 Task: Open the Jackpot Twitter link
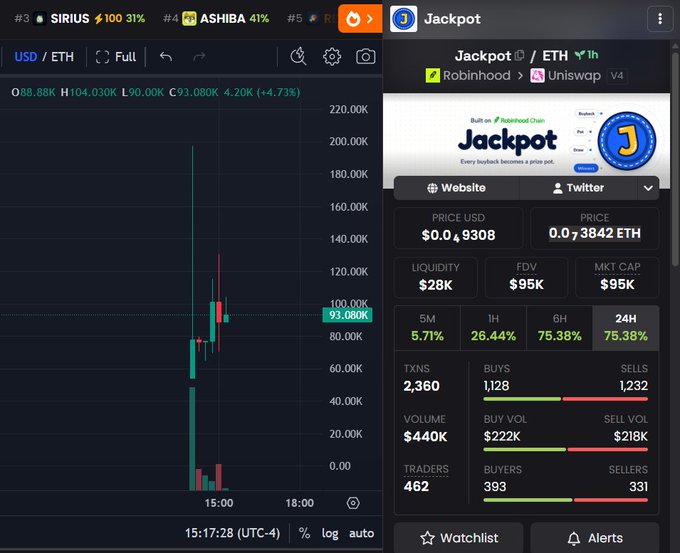pos(579,188)
